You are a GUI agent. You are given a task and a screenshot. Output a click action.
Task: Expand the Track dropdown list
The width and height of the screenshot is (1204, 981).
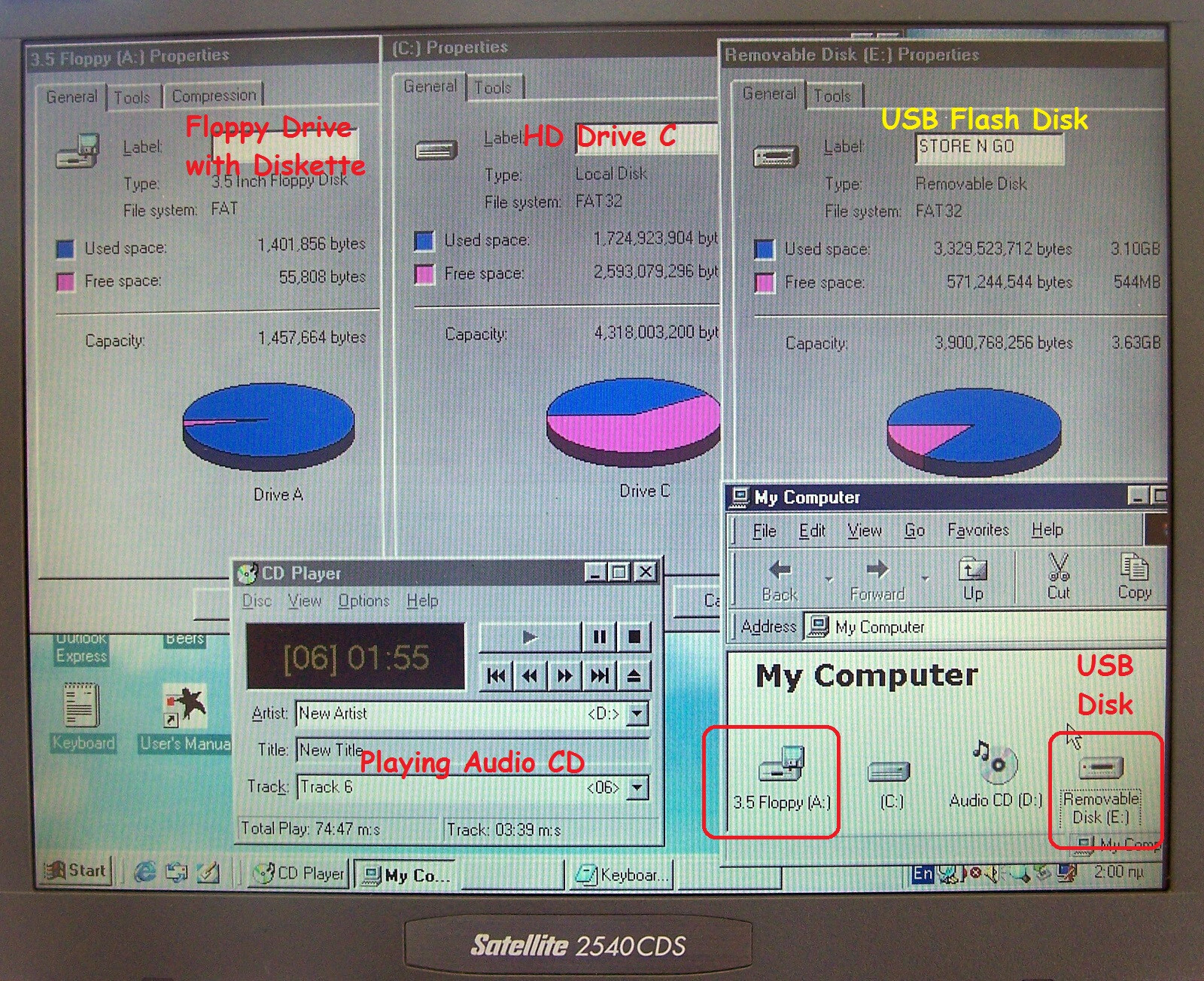click(x=637, y=788)
